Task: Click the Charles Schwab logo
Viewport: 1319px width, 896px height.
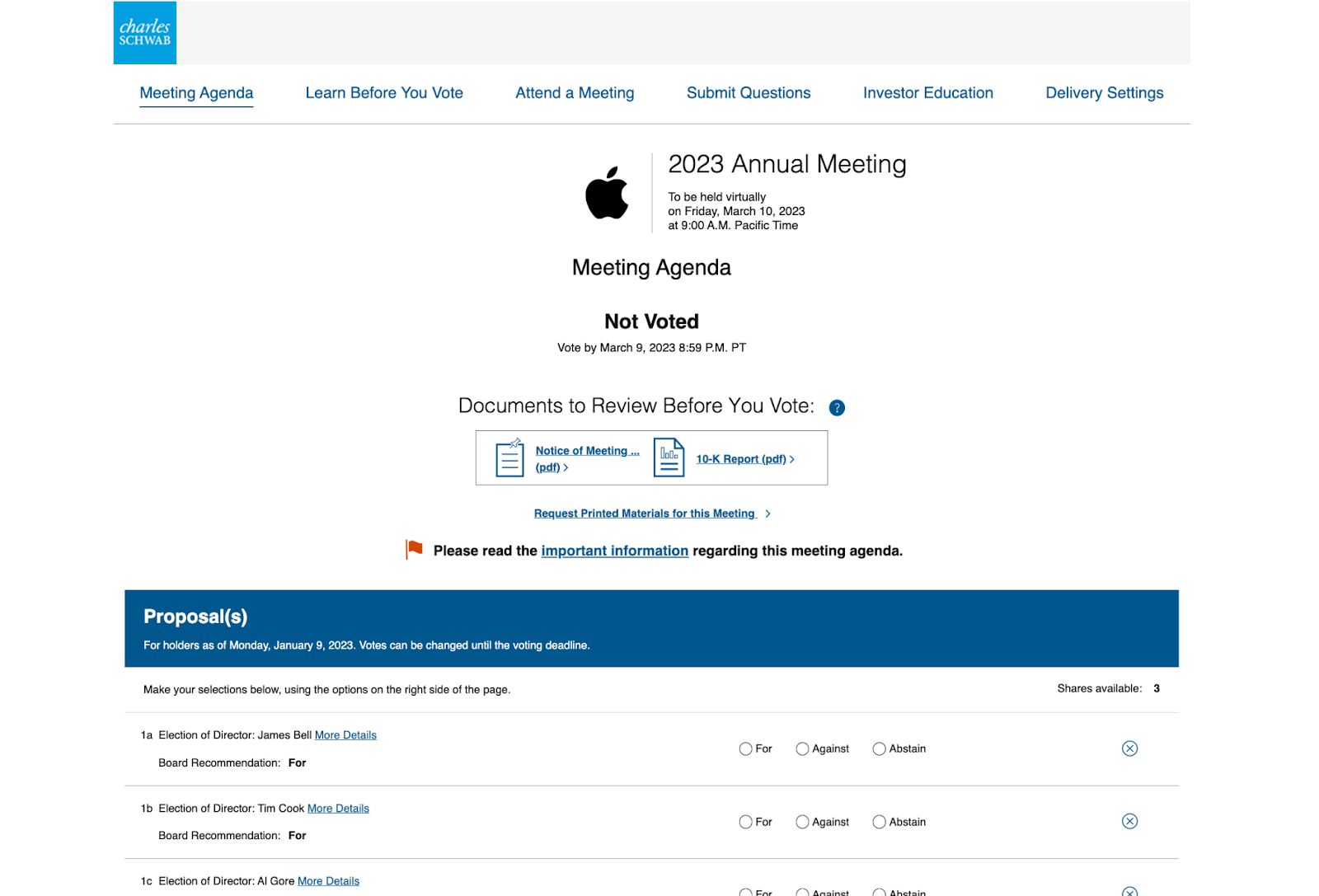Action: pyautogui.click(x=145, y=33)
